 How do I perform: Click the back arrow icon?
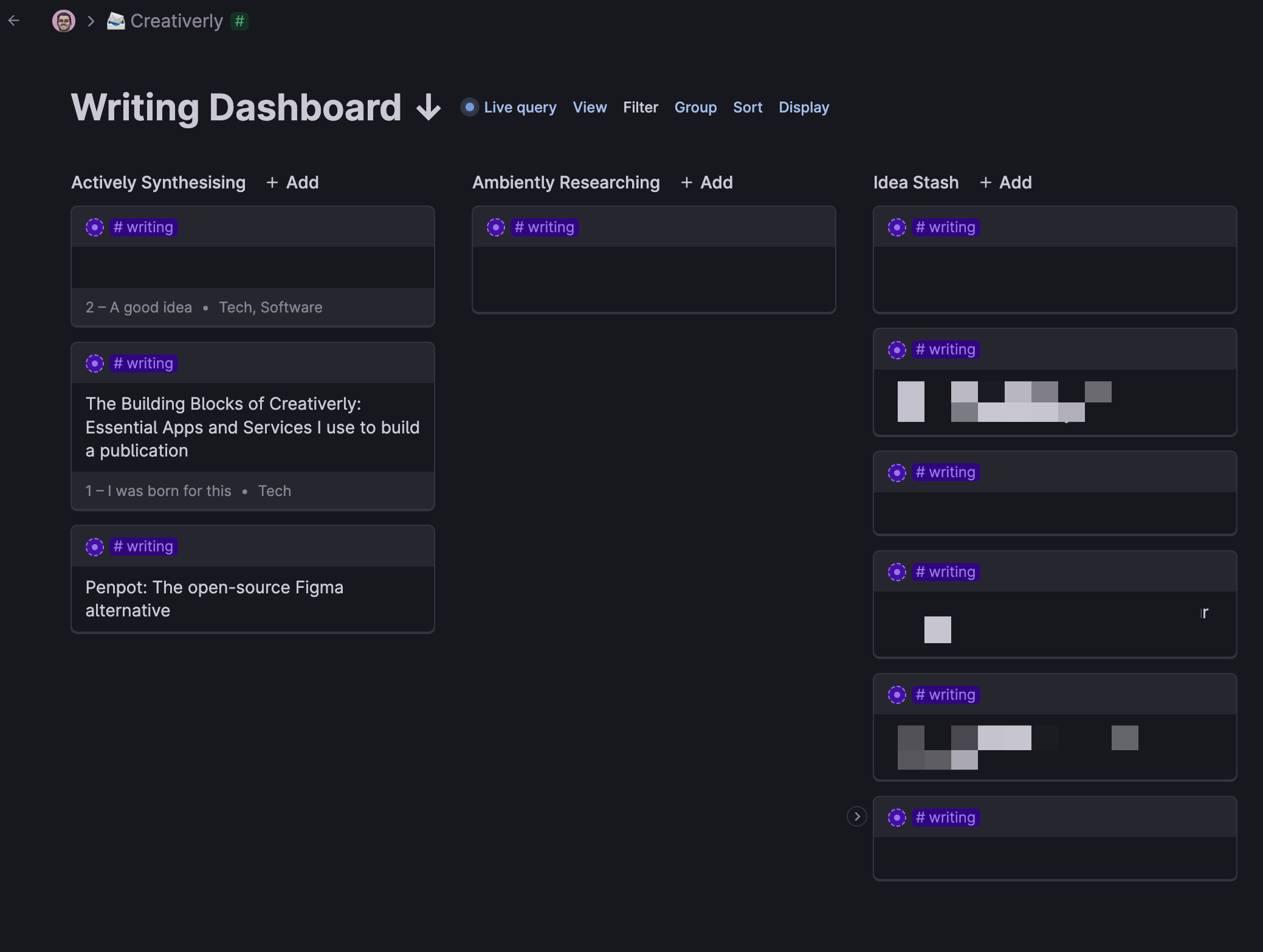(14, 21)
